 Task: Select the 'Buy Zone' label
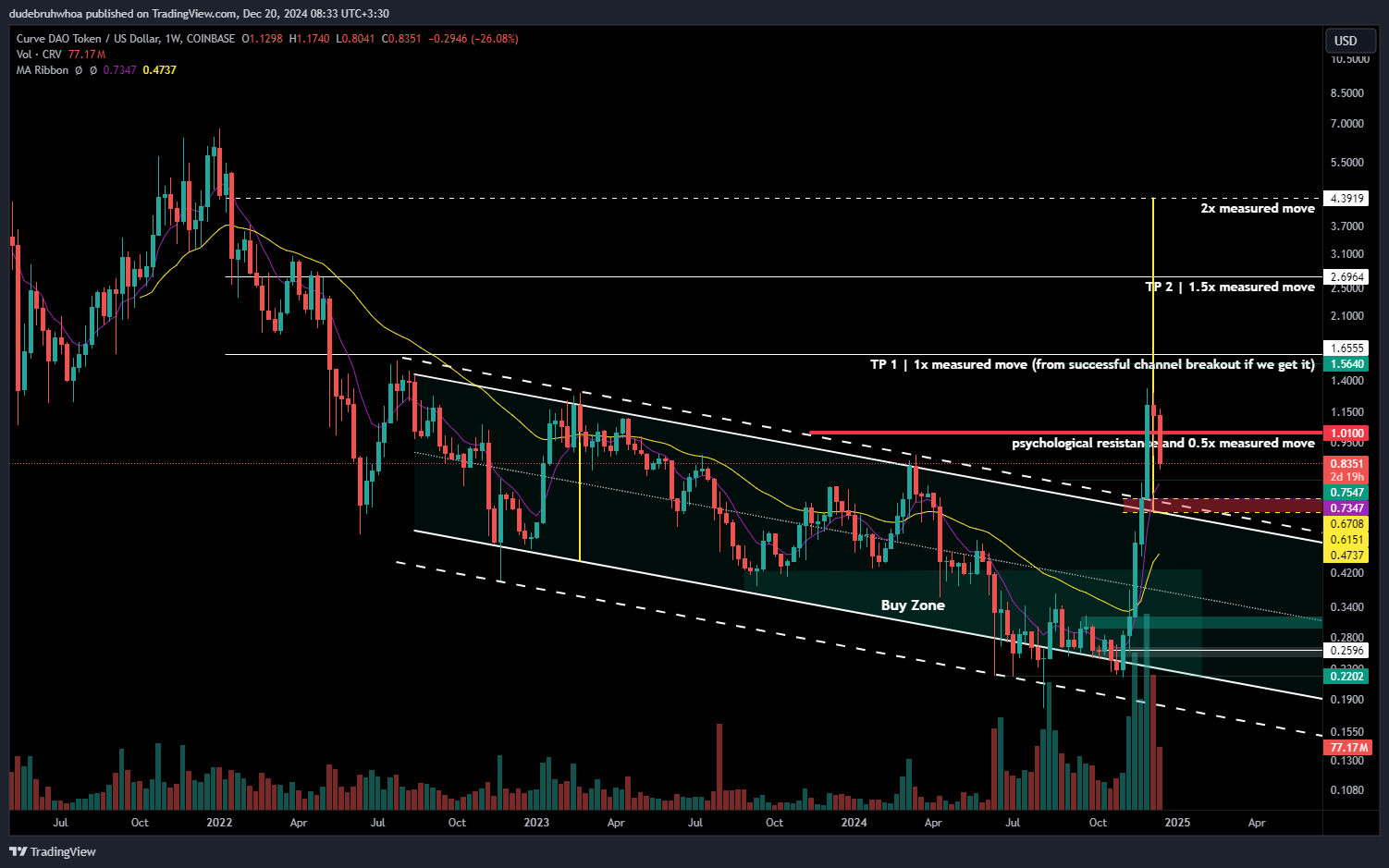[913, 605]
